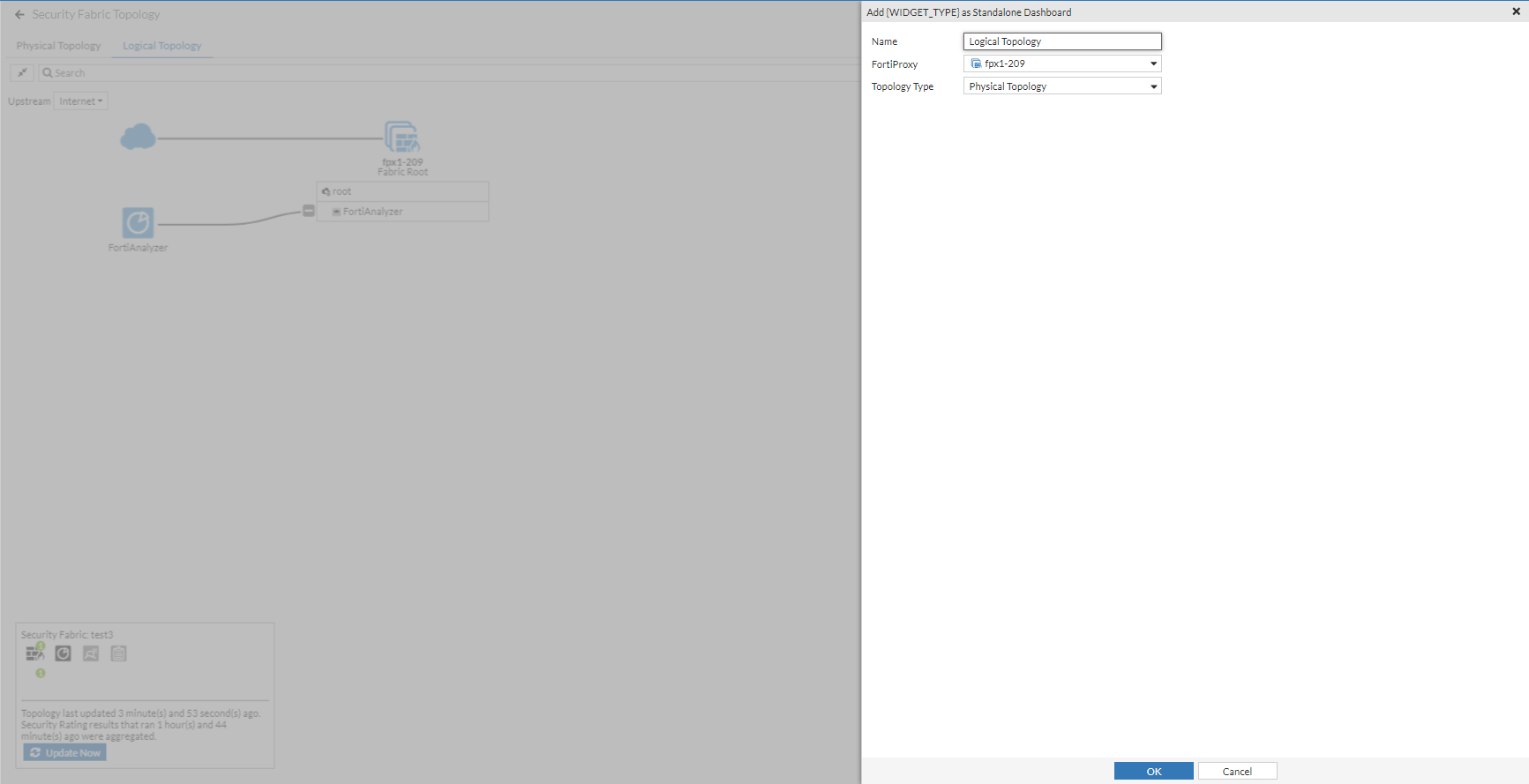Click the fpx1-209 Fabric Root label
The width and height of the screenshot is (1529, 784).
402,168
